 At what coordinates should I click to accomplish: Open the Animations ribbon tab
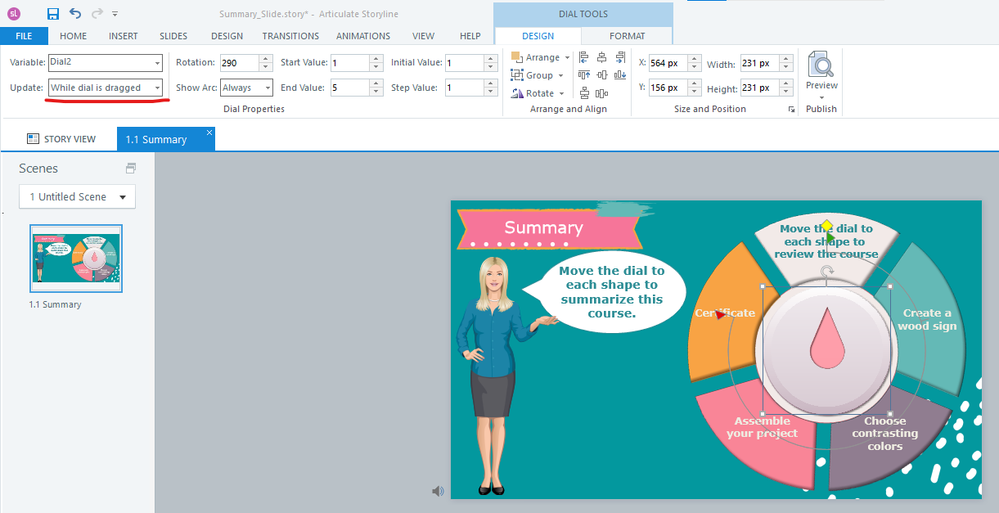[363, 36]
